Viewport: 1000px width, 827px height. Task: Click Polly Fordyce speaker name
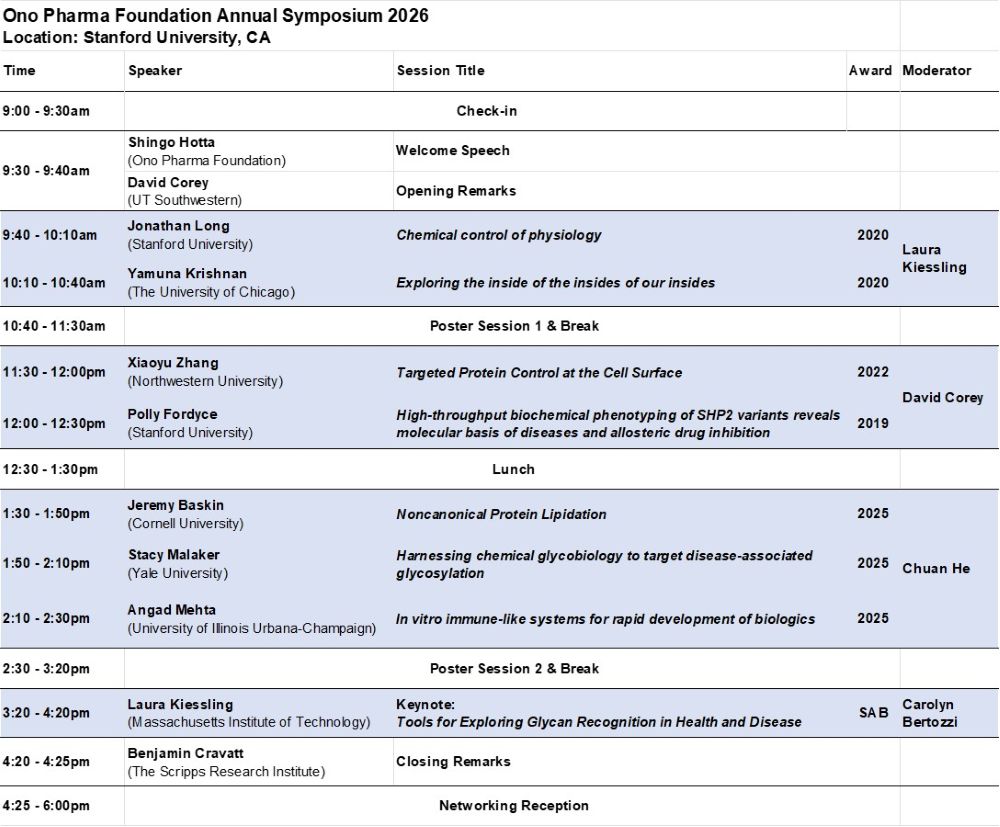172,414
